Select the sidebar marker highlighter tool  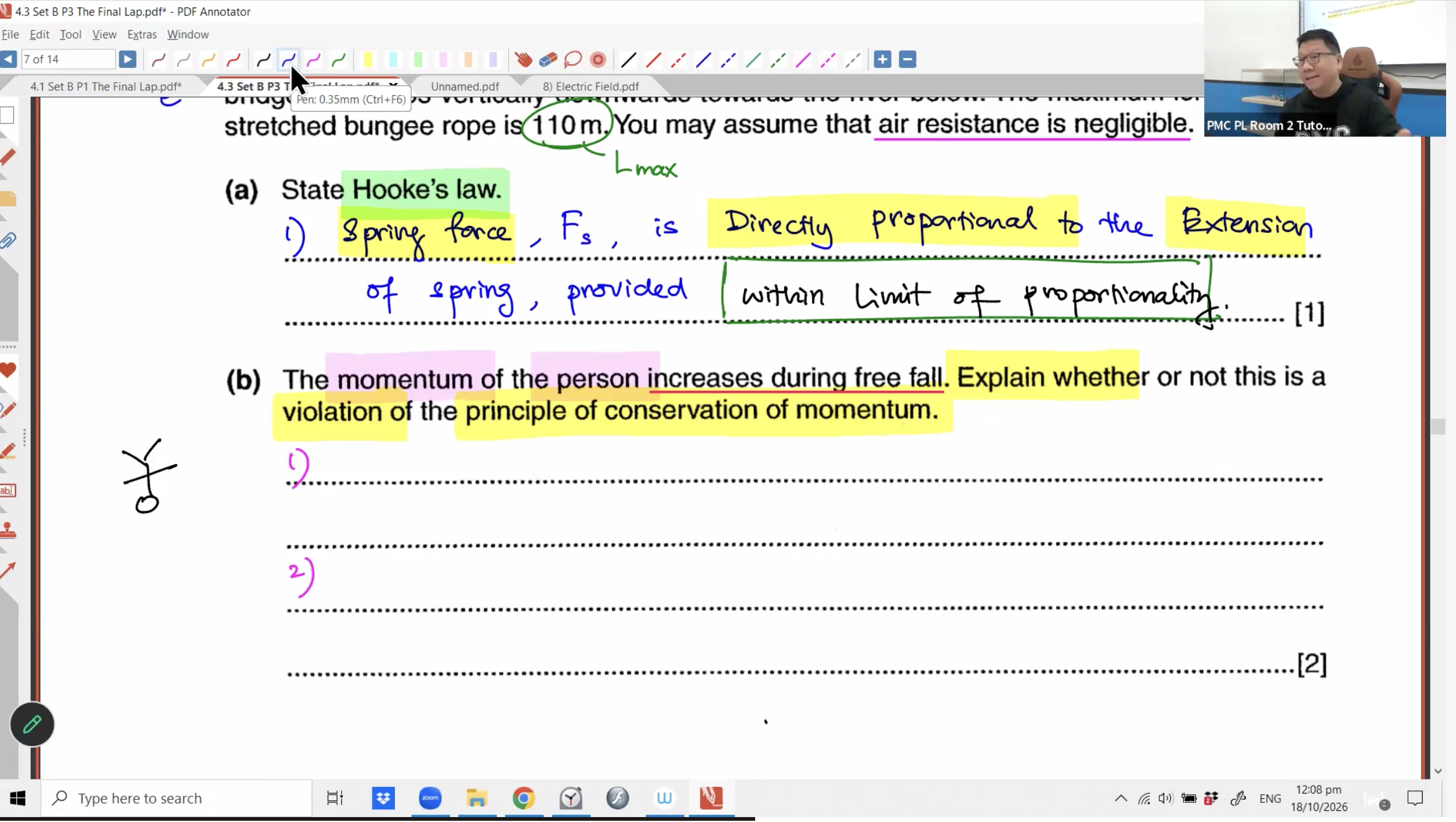[x=8, y=451]
